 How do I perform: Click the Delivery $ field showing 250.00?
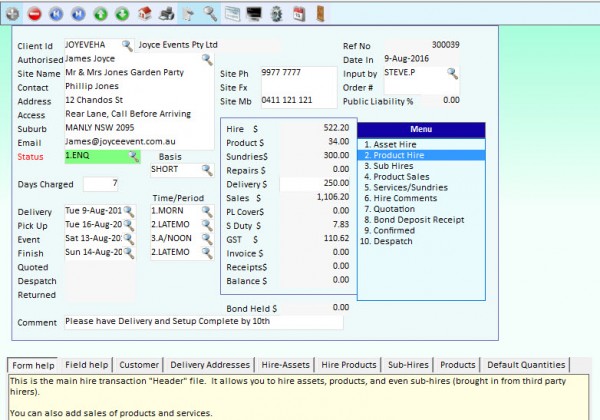point(315,184)
